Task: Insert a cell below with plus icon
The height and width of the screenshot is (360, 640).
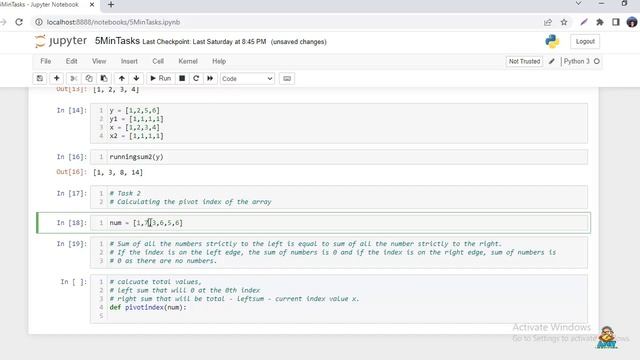Action: [x=57, y=78]
